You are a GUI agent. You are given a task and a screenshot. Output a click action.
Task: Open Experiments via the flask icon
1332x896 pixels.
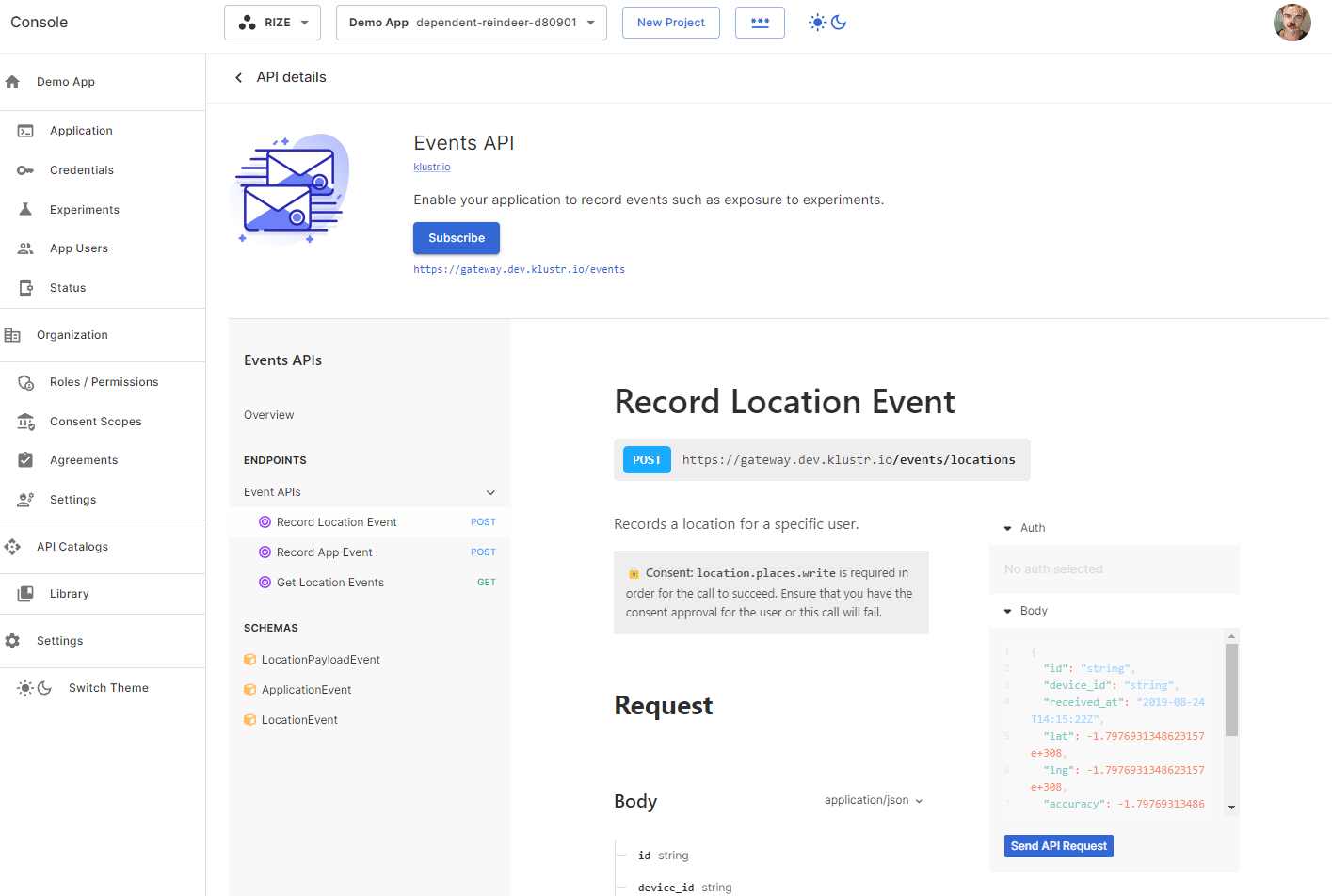point(25,210)
